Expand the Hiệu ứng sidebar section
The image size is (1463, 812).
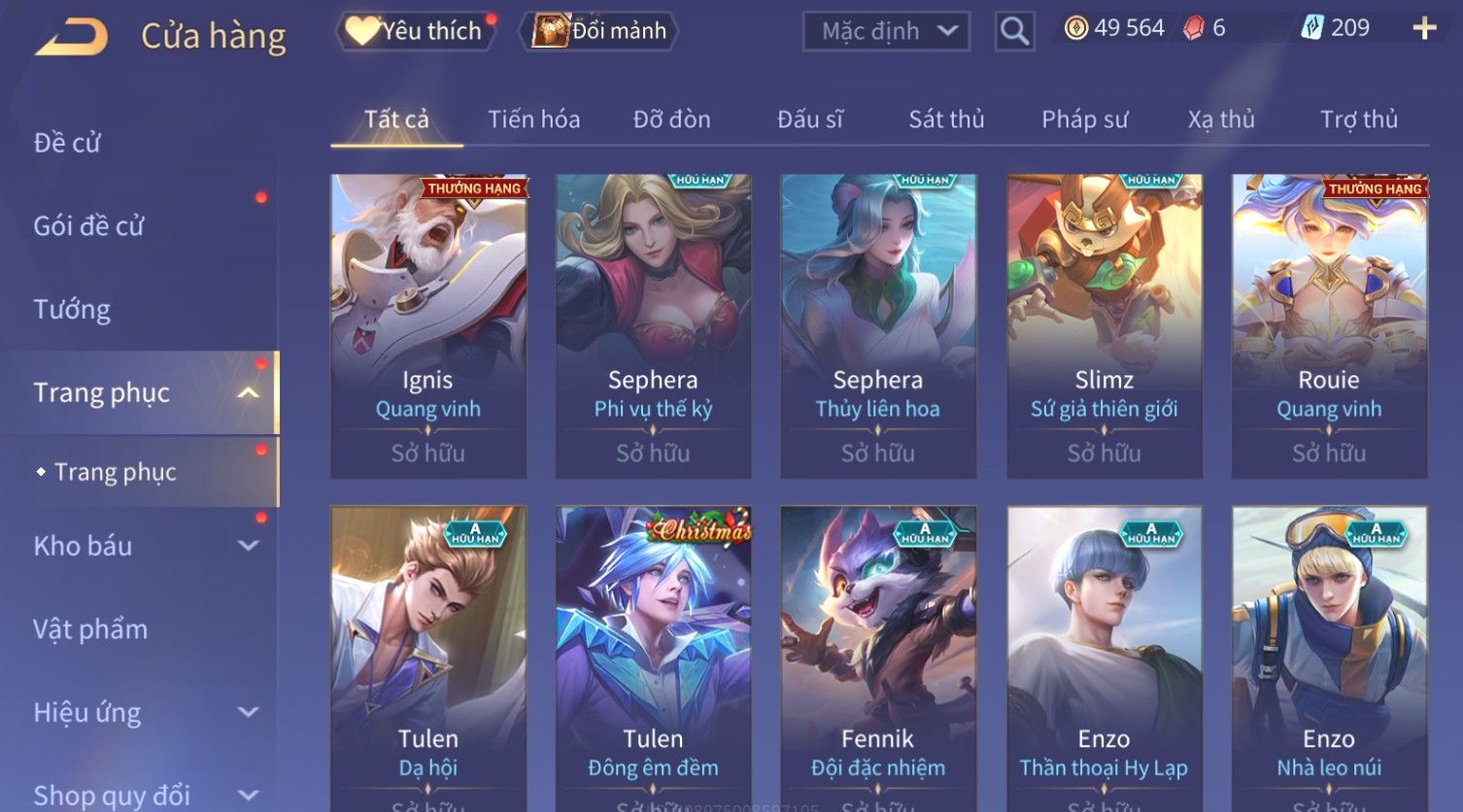(248, 712)
